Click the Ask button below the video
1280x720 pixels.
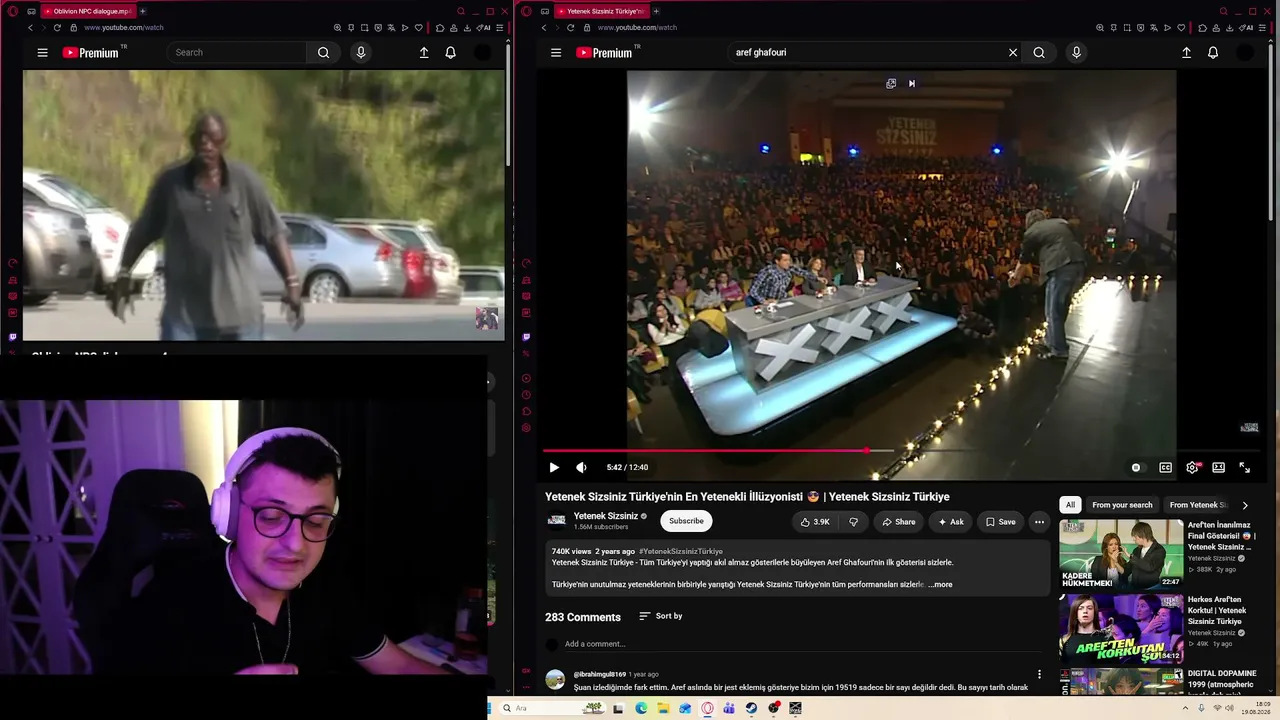[x=950, y=522]
